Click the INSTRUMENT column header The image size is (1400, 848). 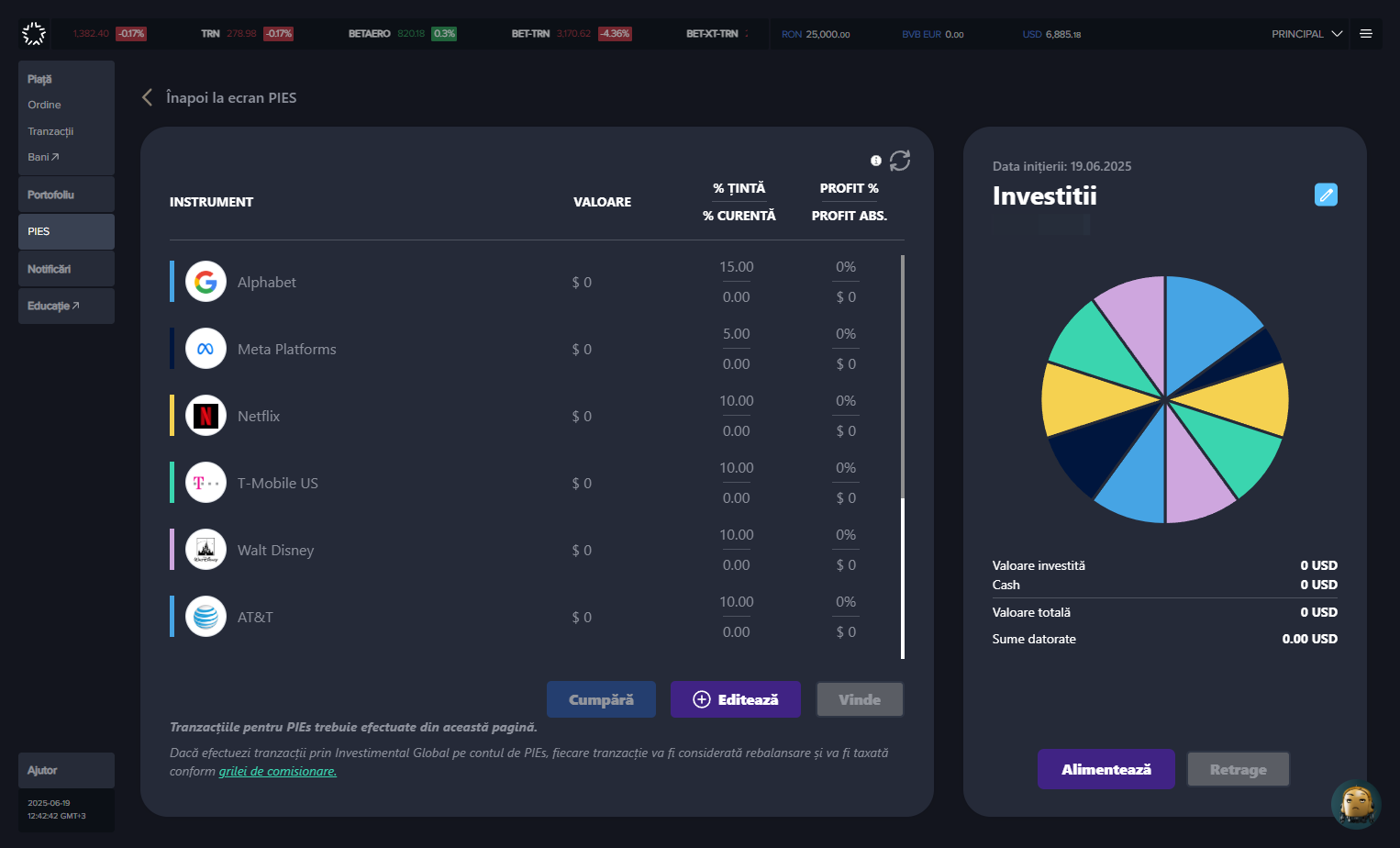pyautogui.click(x=211, y=202)
